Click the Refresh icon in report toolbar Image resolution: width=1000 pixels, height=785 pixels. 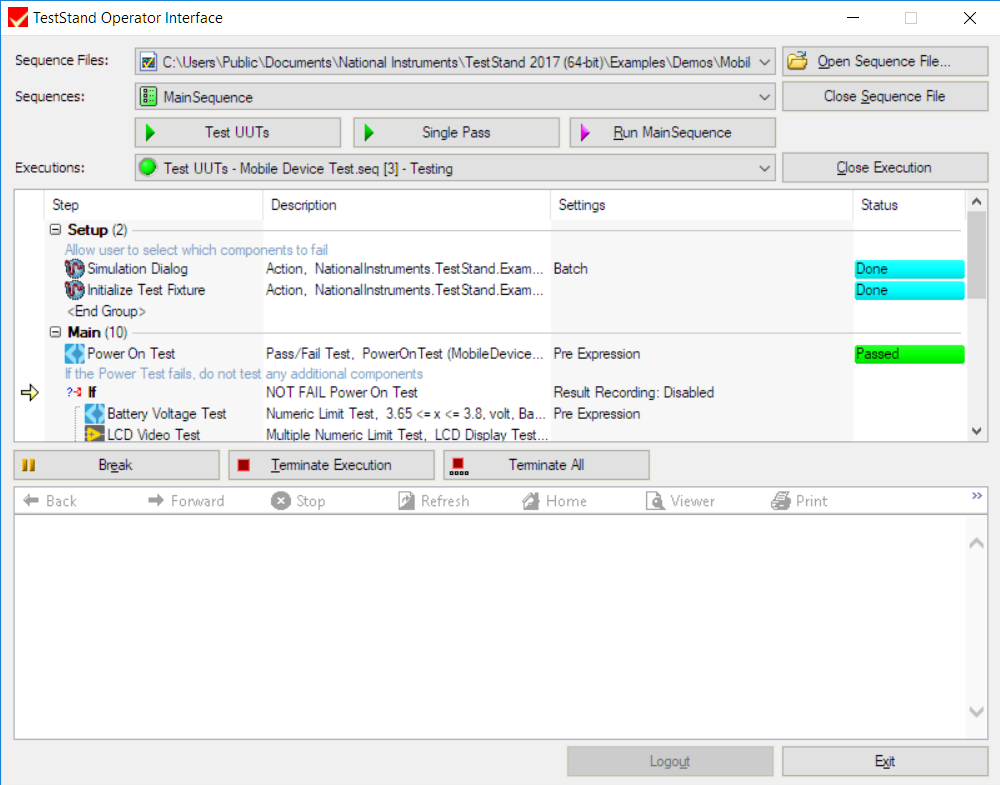tap(406, 501)
